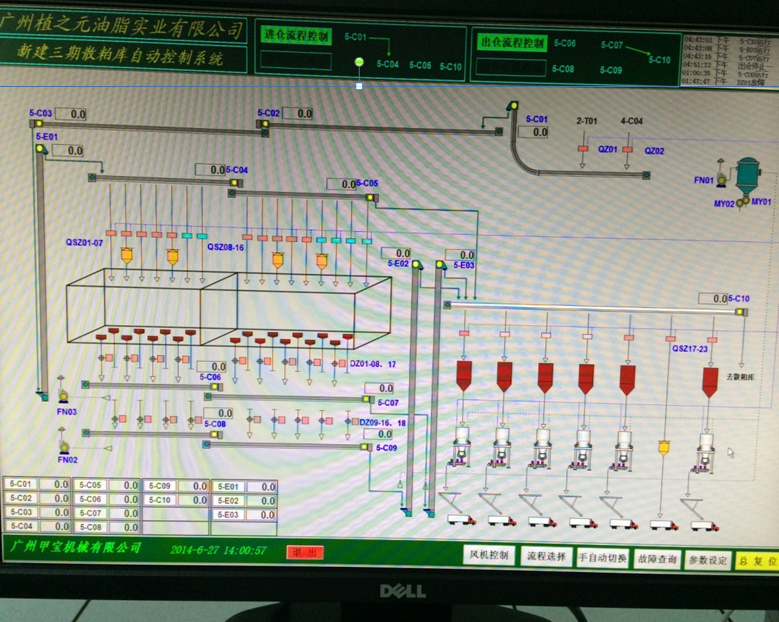Image resolution: width=779 pixels, height=622 pixels.
Task: Click the yellow motor at 5-C10 conveyor end
Action: [x=741, y=312]
